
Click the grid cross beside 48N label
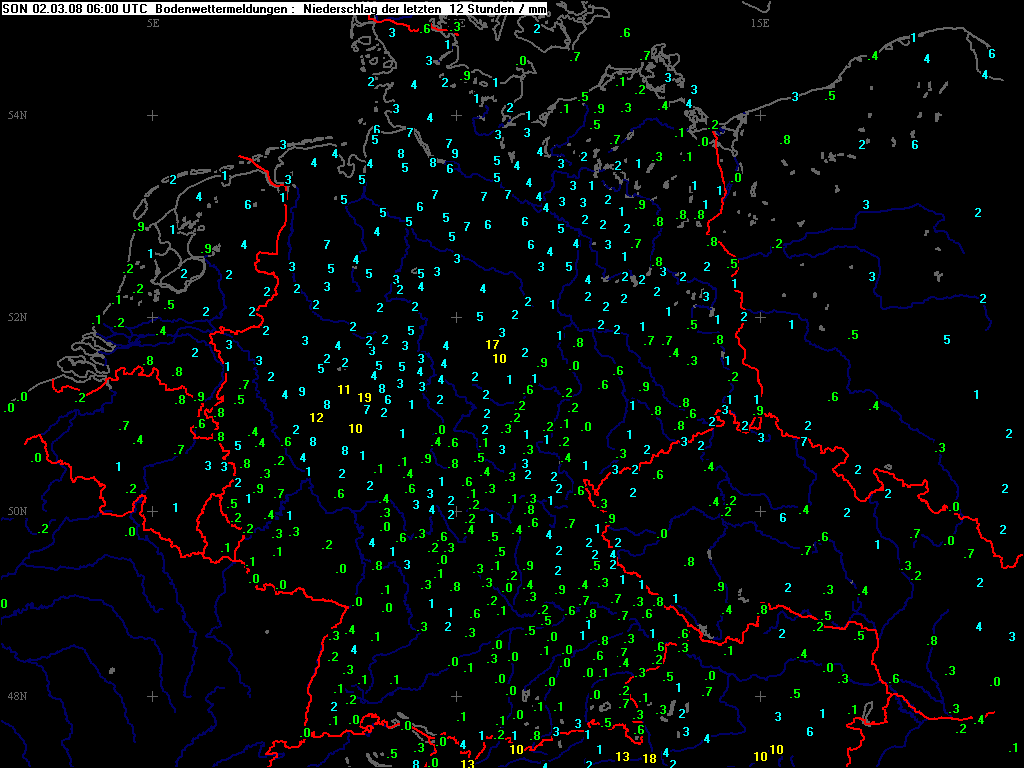tap(153, 696)
